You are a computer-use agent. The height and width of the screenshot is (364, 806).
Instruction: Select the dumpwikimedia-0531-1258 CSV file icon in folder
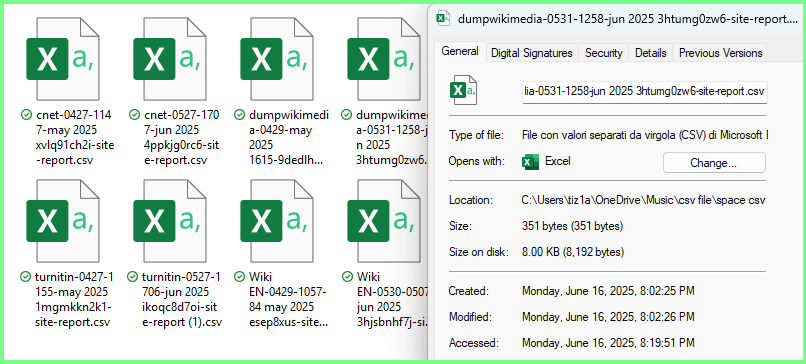[384, 59]
